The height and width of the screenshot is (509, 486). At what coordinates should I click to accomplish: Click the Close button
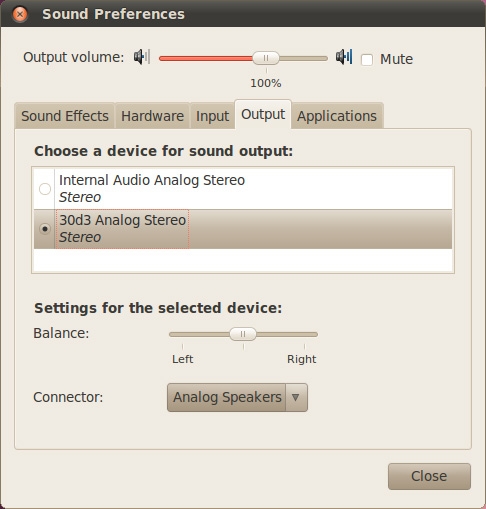(x=429, y=476)
